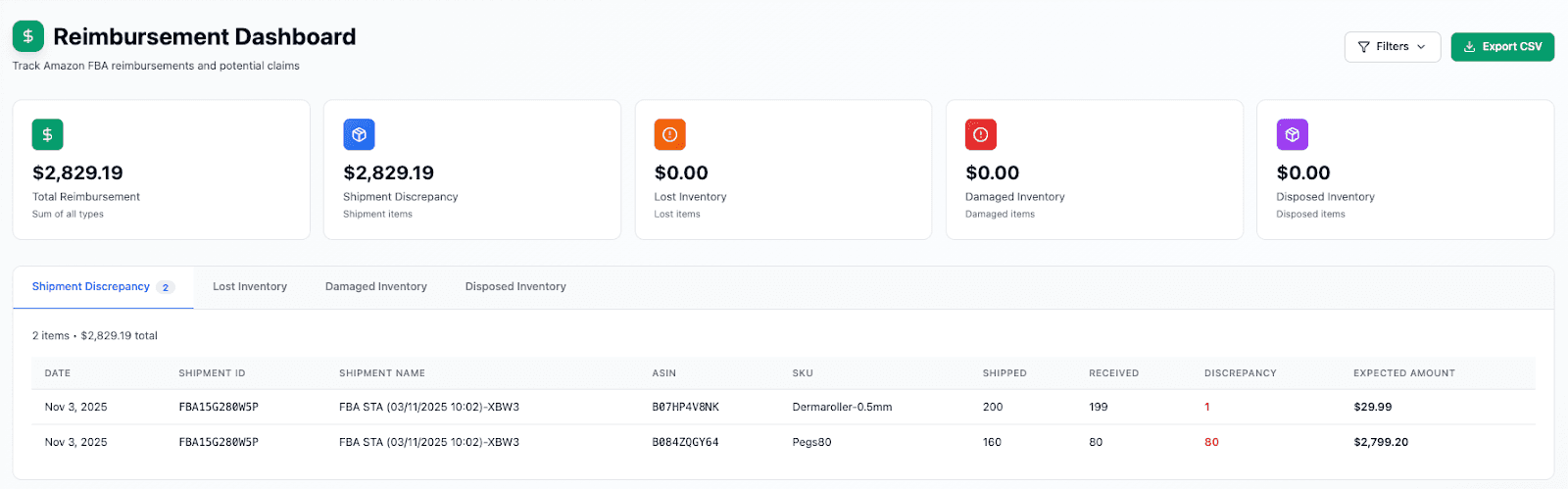Click the green dollar logo beside Reimbursement Dashboard
The width and height of the screenshot is (1568, 489).
(x=27, y=36)
